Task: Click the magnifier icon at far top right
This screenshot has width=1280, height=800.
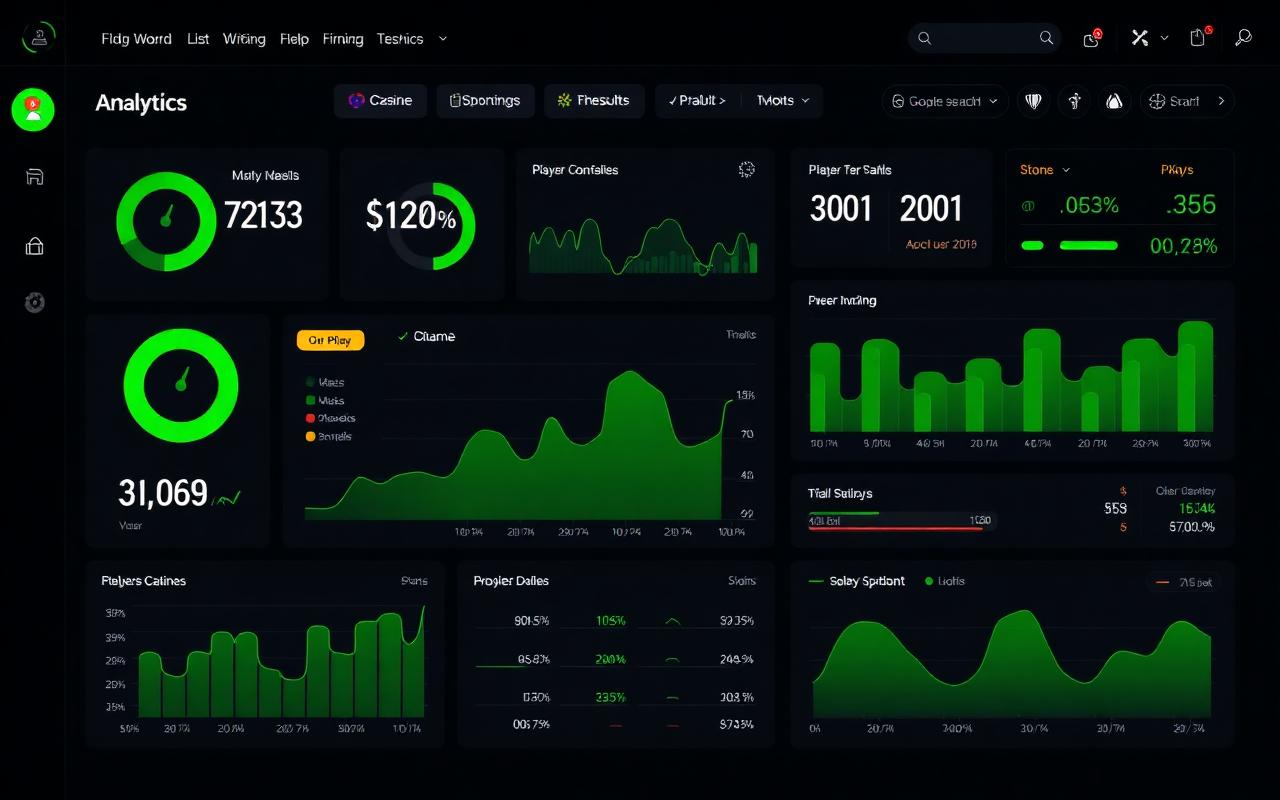Action: tap(1244, 38)
